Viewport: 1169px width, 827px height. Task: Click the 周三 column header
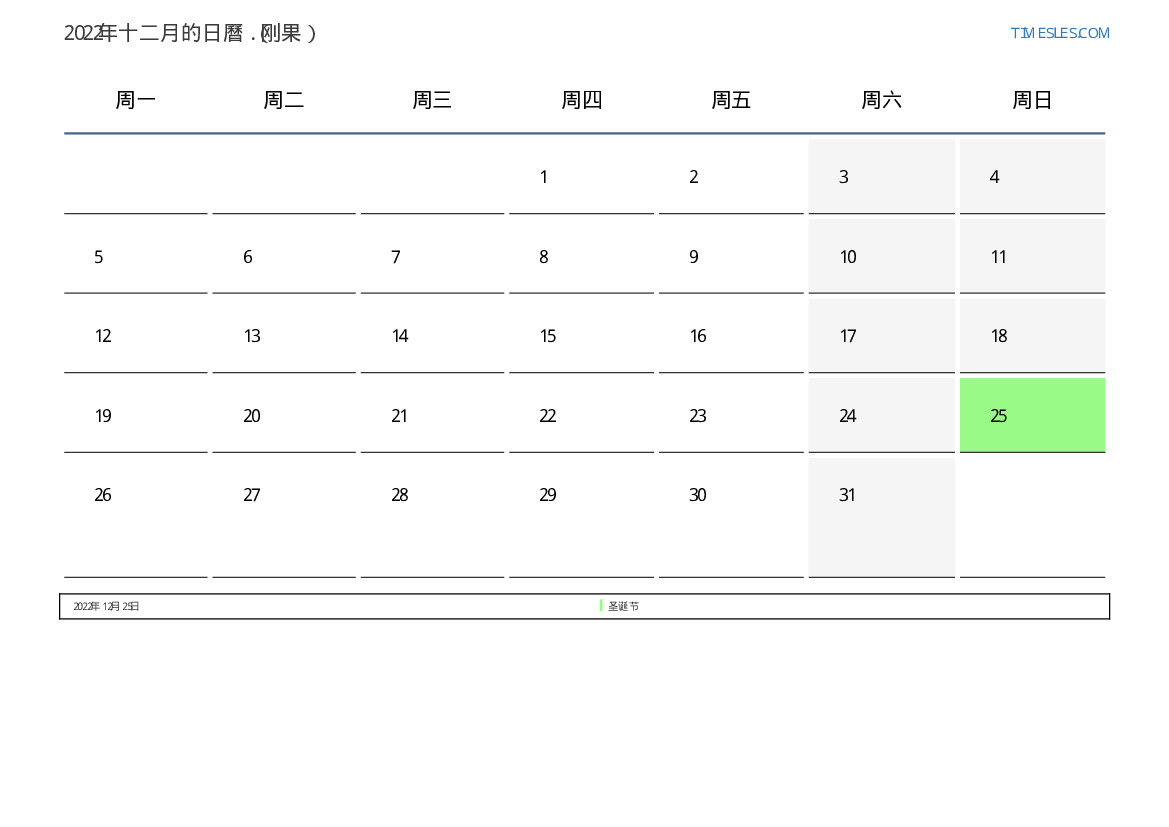(432, 100)
